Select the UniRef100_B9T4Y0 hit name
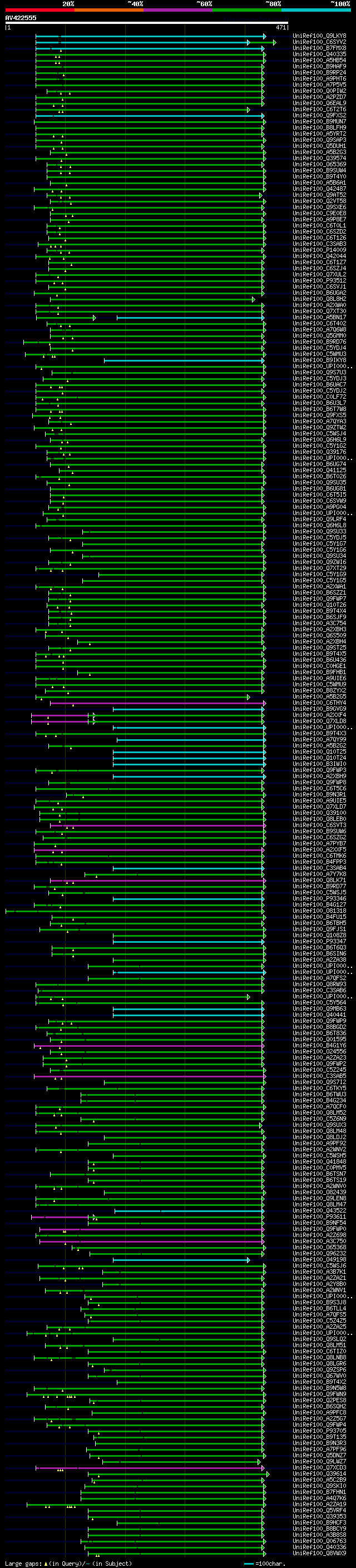Screen dimensions: 356x1568 pos(319,176)
